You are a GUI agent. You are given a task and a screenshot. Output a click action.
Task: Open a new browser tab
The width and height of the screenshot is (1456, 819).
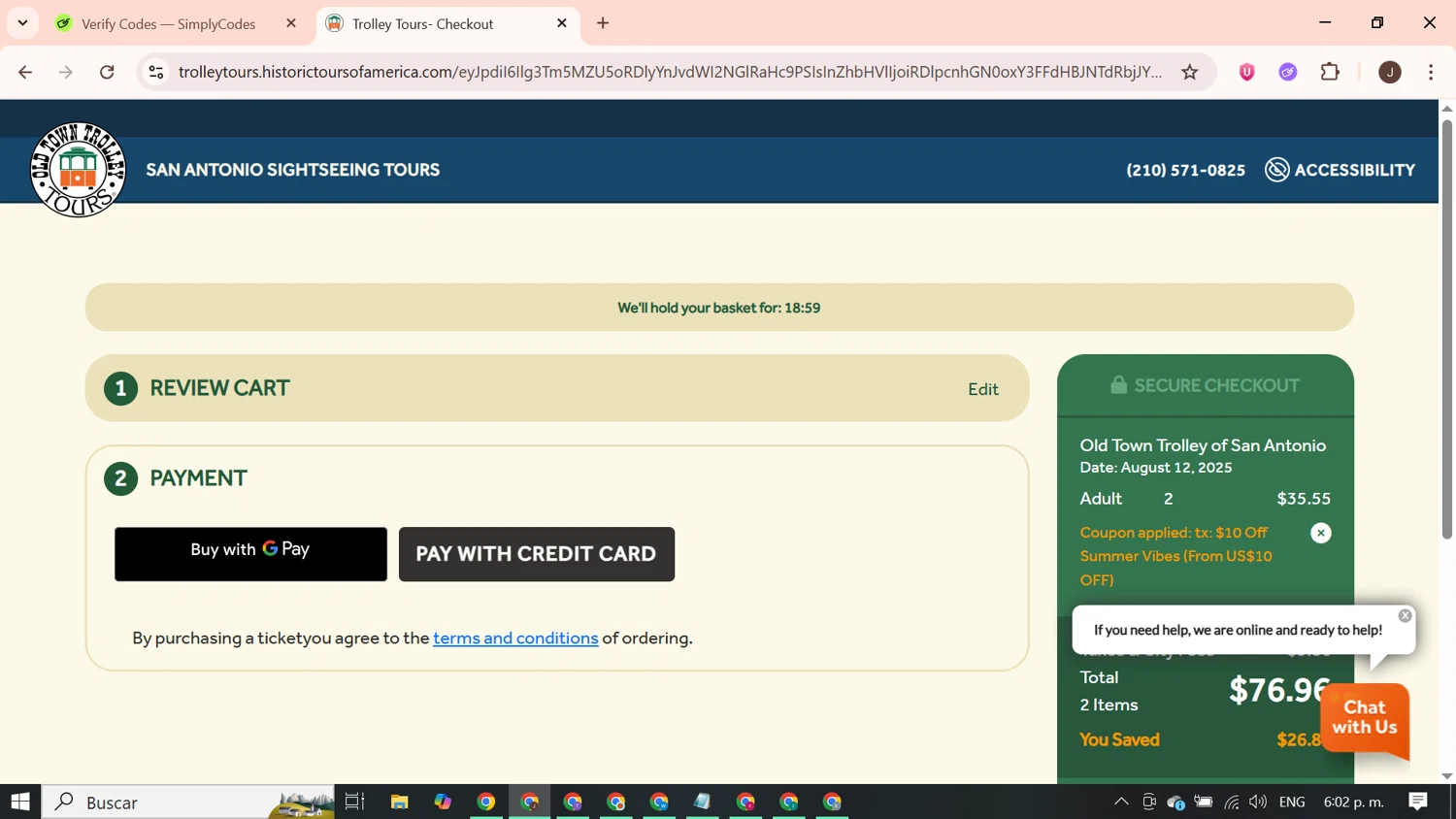(603, 23)
